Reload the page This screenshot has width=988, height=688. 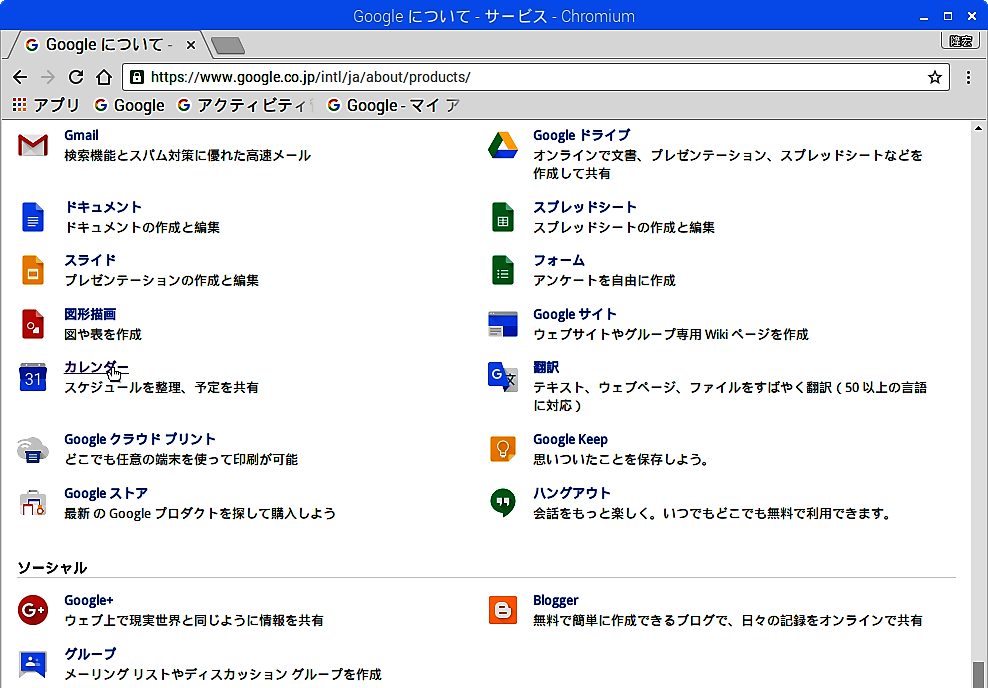point(75,77)
